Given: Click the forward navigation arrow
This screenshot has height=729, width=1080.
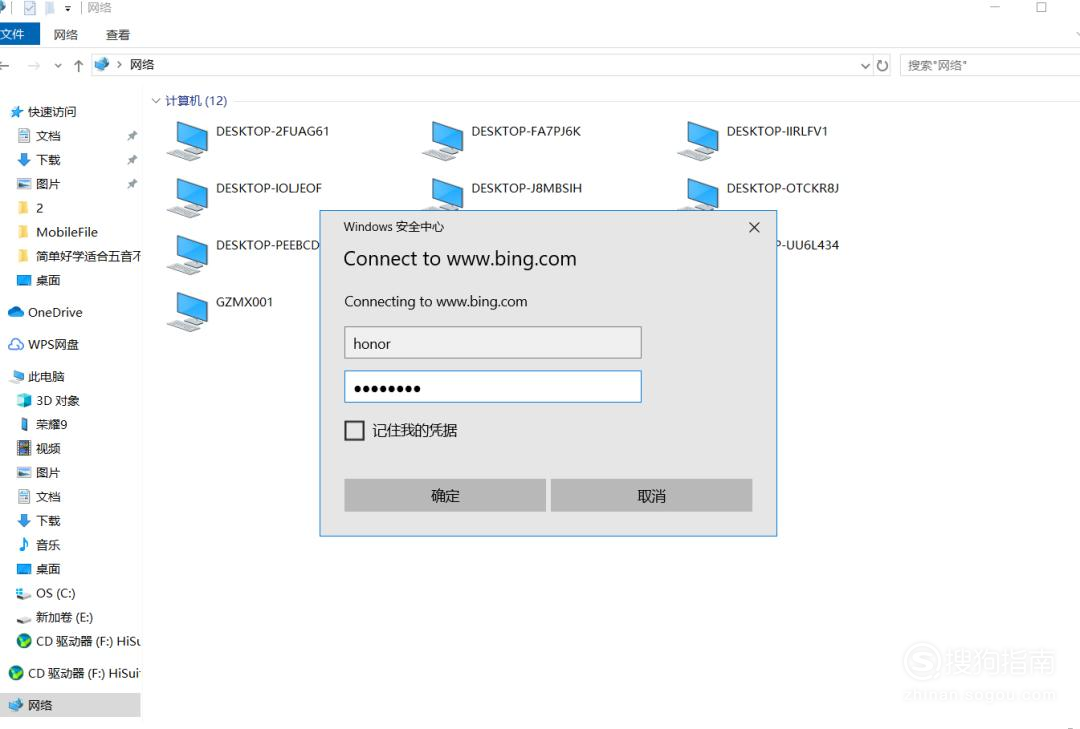Looking at the screenshot, I should [33, 65].
